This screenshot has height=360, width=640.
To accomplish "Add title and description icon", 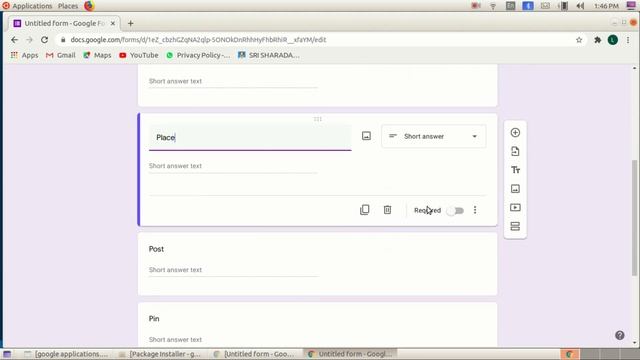I will [x=515, y=170].
